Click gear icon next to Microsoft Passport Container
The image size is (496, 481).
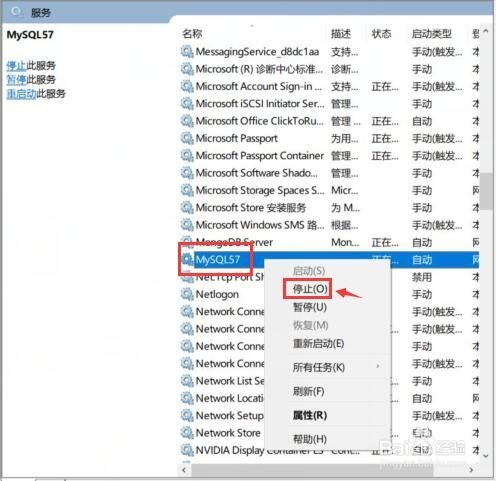(187, 156)
